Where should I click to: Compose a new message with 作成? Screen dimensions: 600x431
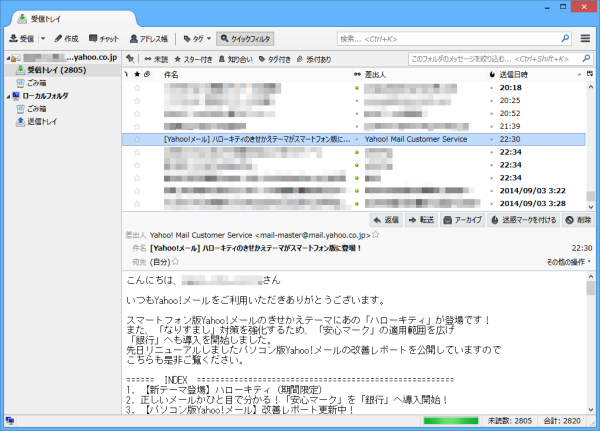coord(66,39)
